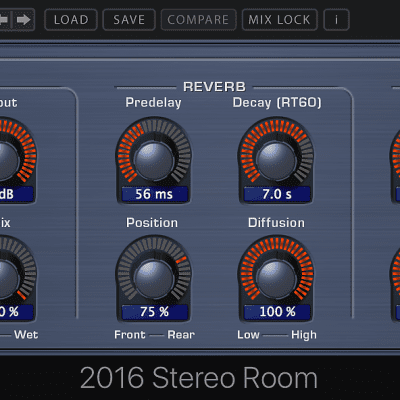
Task: Click the Front label under Position
Action: (130, 335)
